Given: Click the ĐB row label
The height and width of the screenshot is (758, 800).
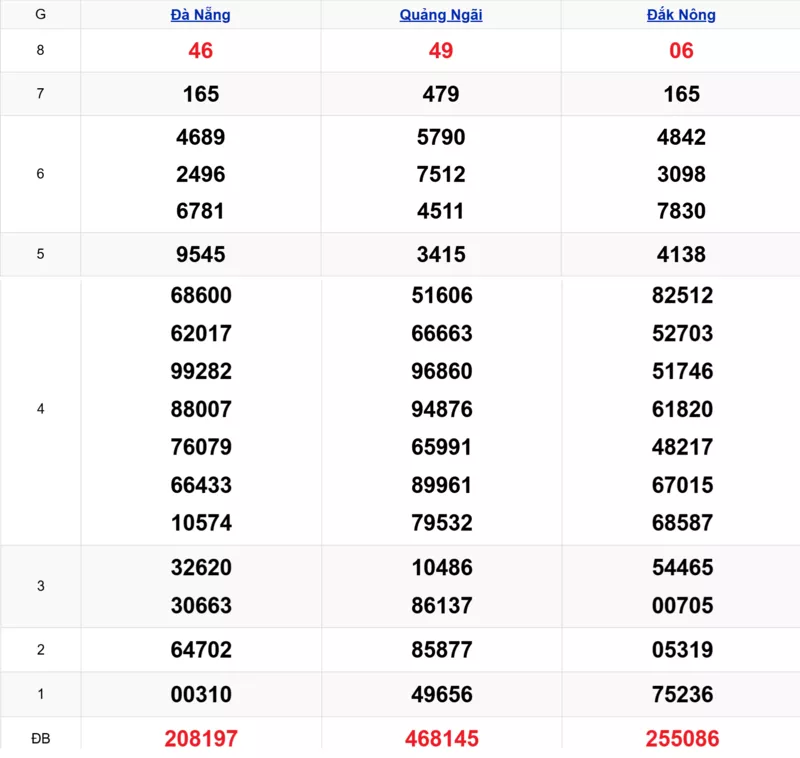Looking at the screenshot, I should 40,739.
